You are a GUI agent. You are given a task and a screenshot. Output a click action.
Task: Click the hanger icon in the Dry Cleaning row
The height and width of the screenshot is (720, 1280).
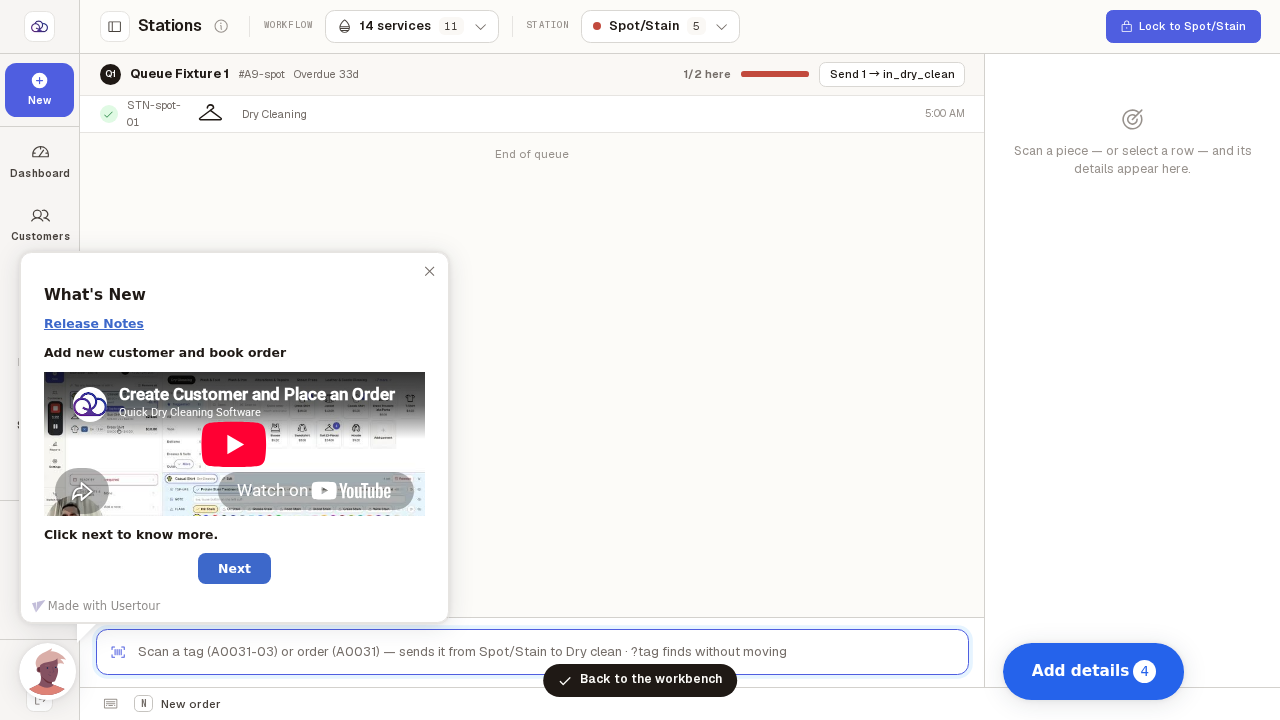[x=210, y=113]
